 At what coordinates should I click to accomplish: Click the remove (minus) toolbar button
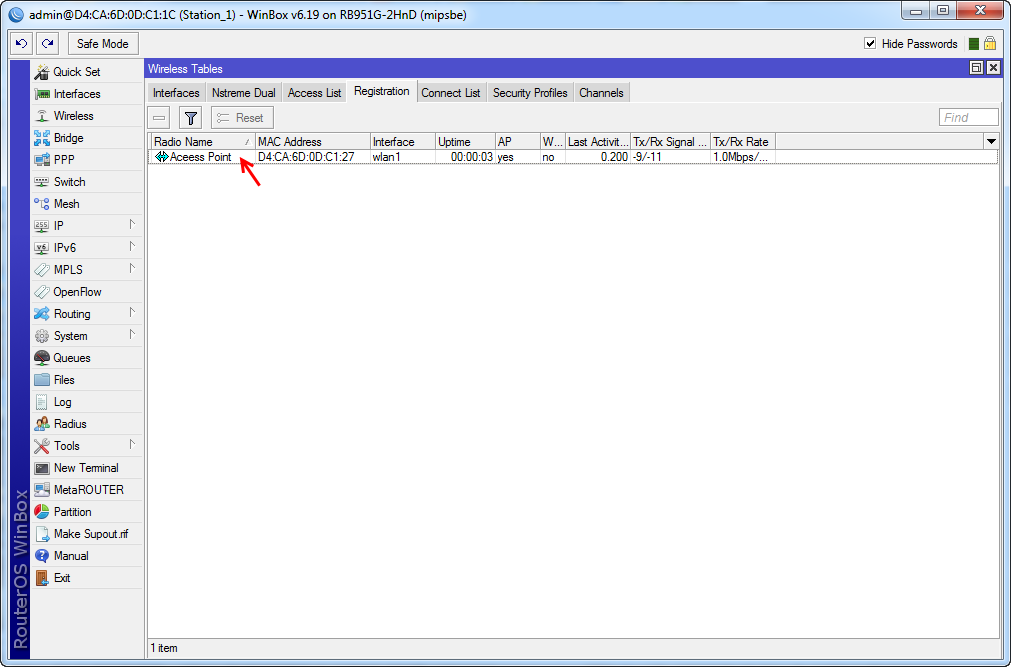click(x=159, y=118)
